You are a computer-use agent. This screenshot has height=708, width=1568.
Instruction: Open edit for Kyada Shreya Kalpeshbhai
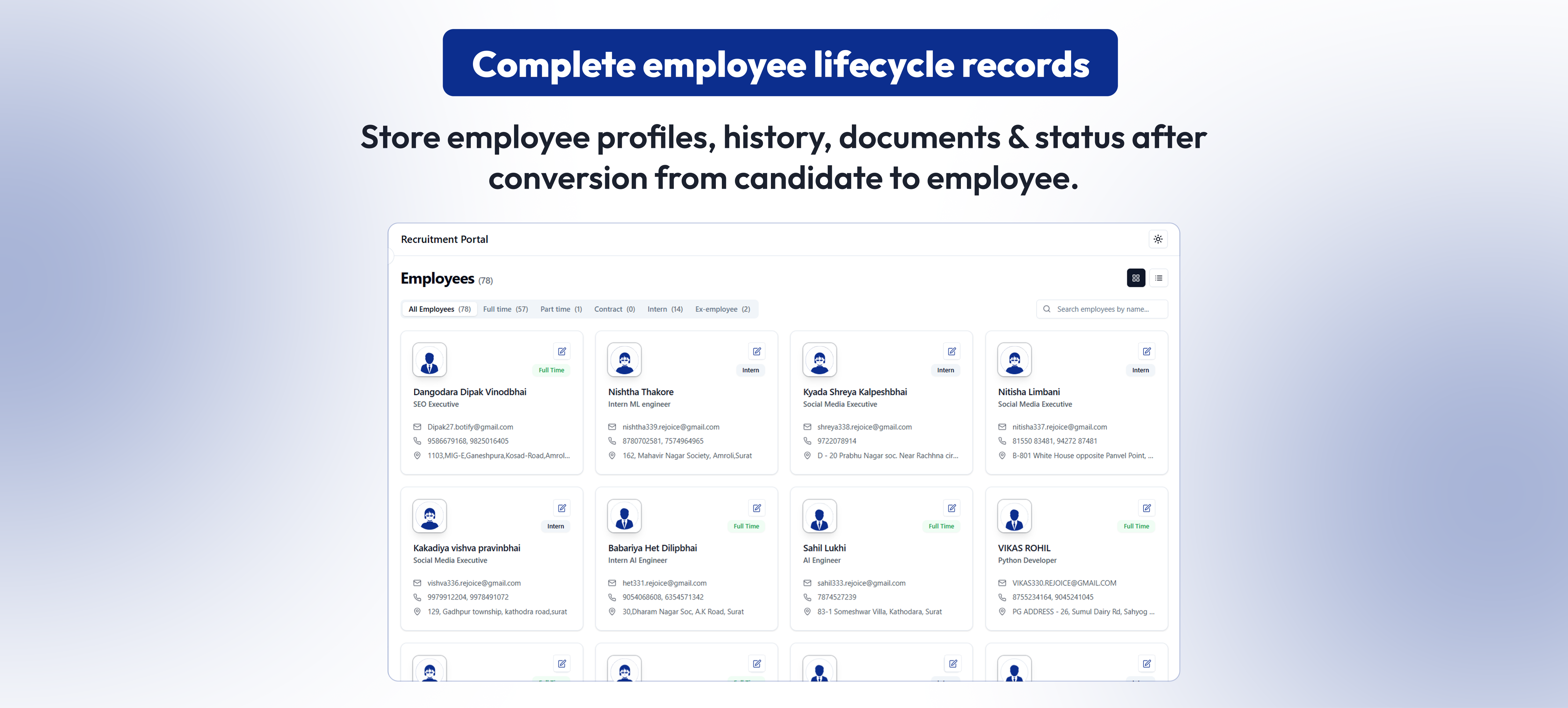[951, 351]
